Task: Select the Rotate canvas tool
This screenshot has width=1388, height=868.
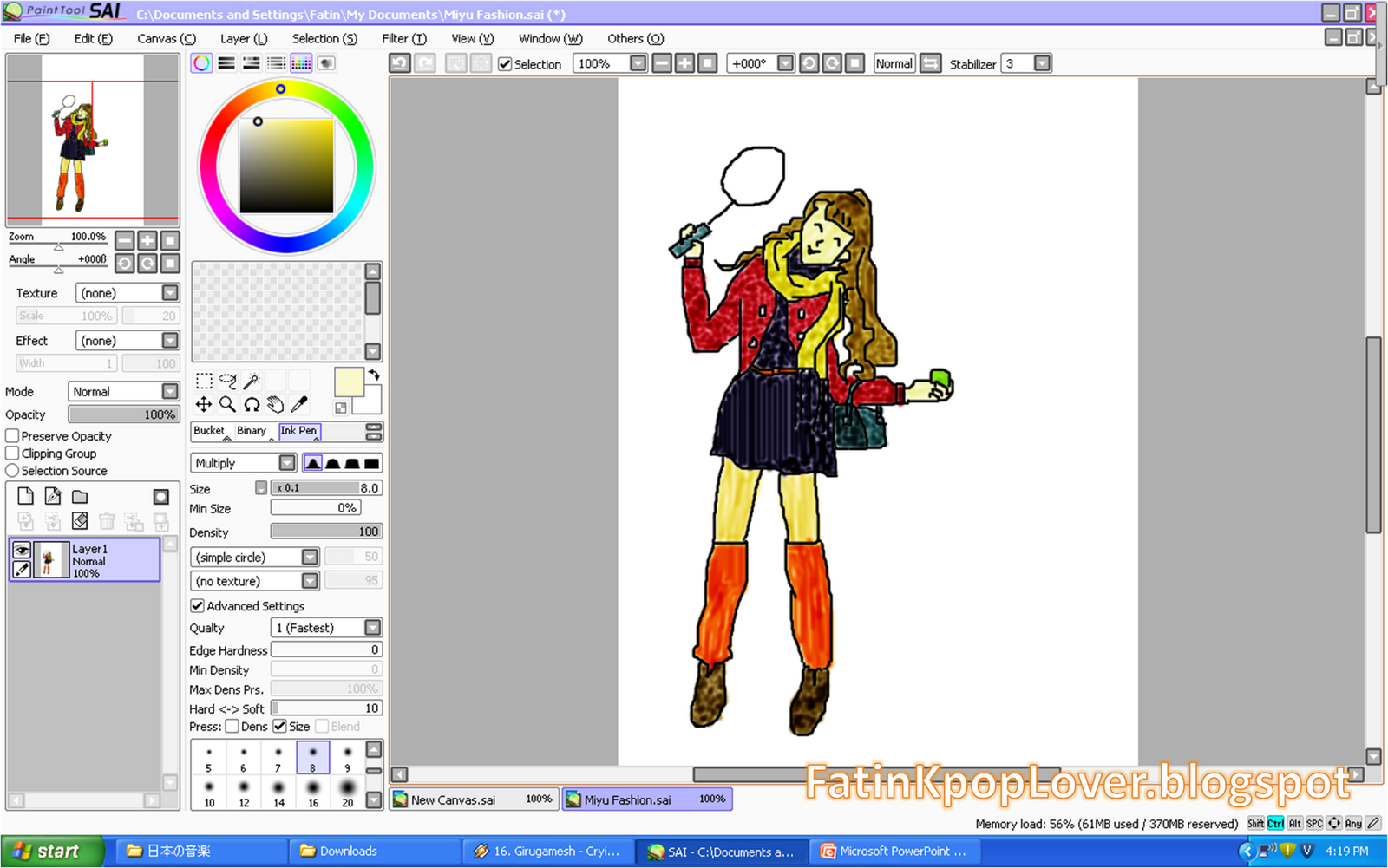Action: click(252, 403)
